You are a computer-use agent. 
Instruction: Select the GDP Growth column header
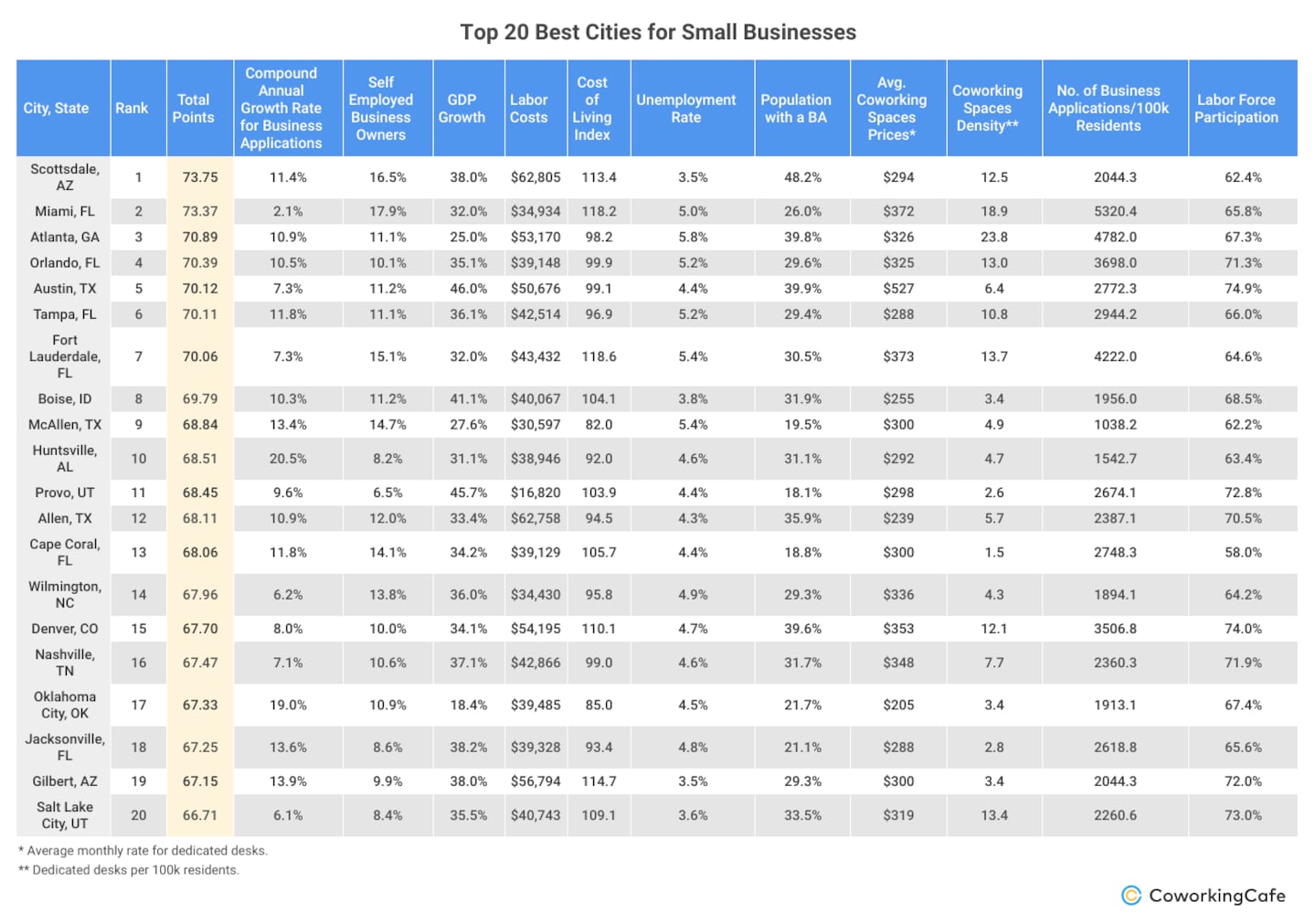(462, 108)
